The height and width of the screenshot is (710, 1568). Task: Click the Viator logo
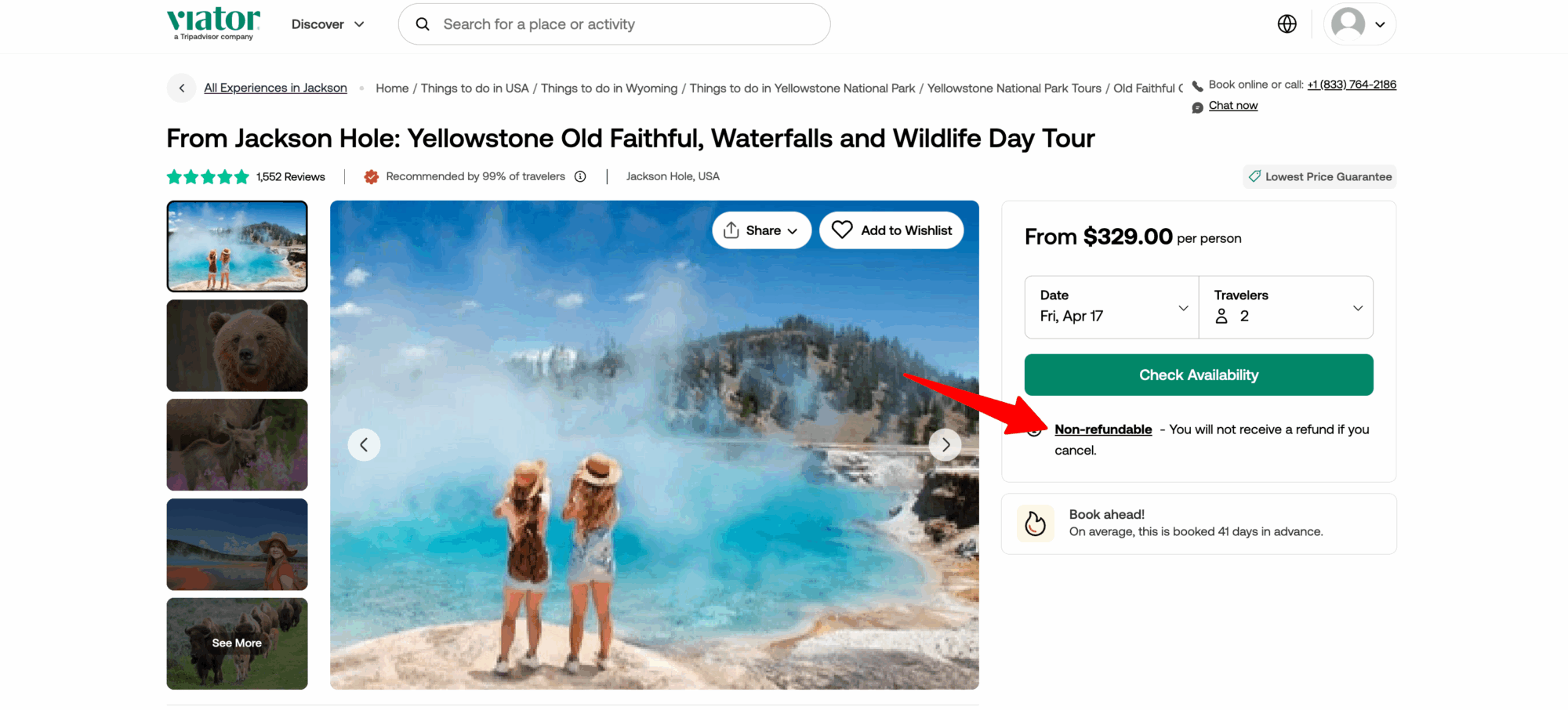click(x=213, y=23)
